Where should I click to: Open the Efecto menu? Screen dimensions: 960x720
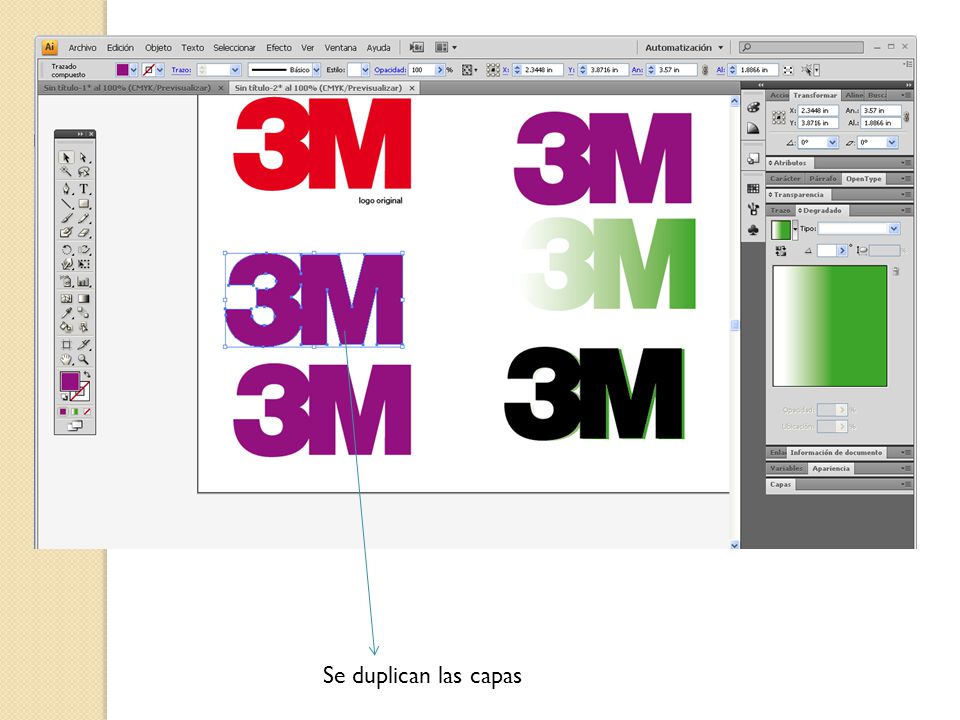279,48
